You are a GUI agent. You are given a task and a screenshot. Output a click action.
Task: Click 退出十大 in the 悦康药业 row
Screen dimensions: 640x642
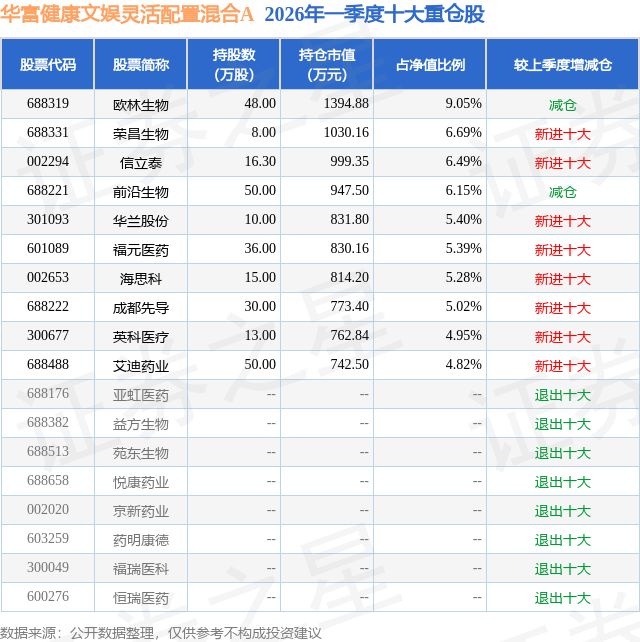click(x=563, y=483)
